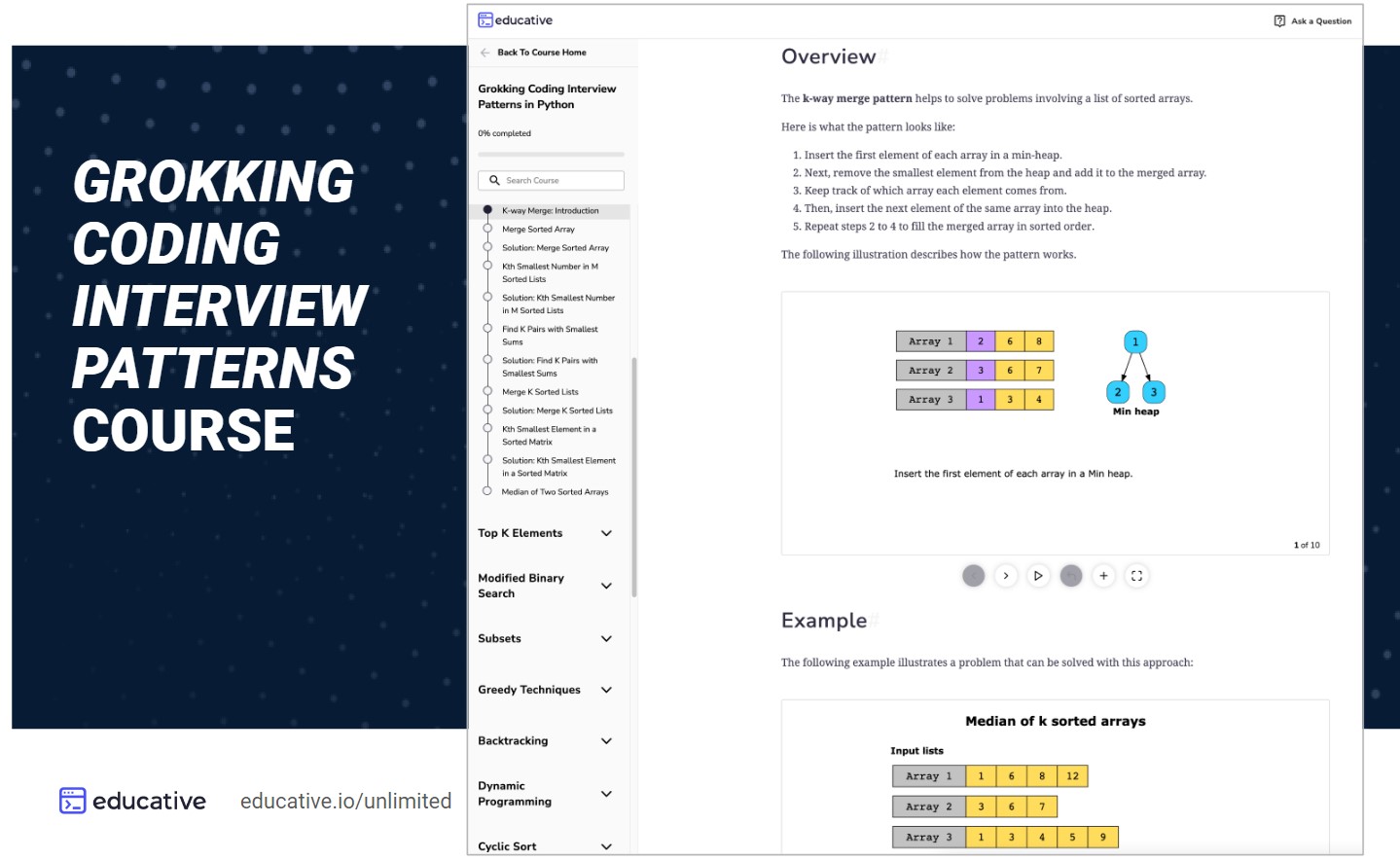Click Ask a Question link text
Viewport: 1400px width, 860px height.
click(1321, 20)
